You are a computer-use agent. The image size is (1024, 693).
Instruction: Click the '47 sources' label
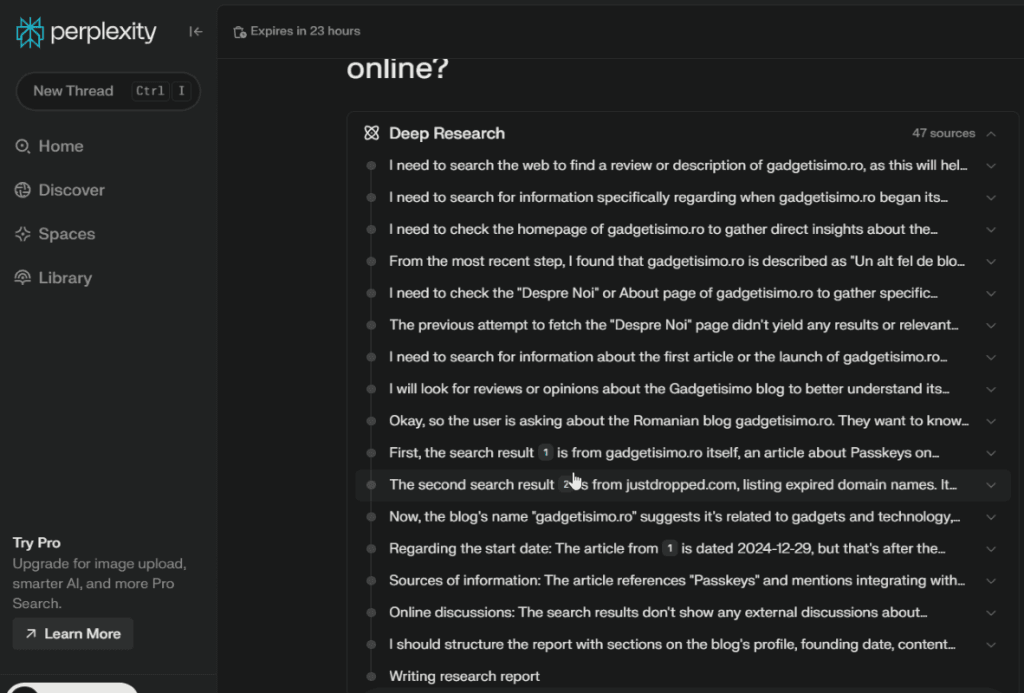click(x=943, y=133)
